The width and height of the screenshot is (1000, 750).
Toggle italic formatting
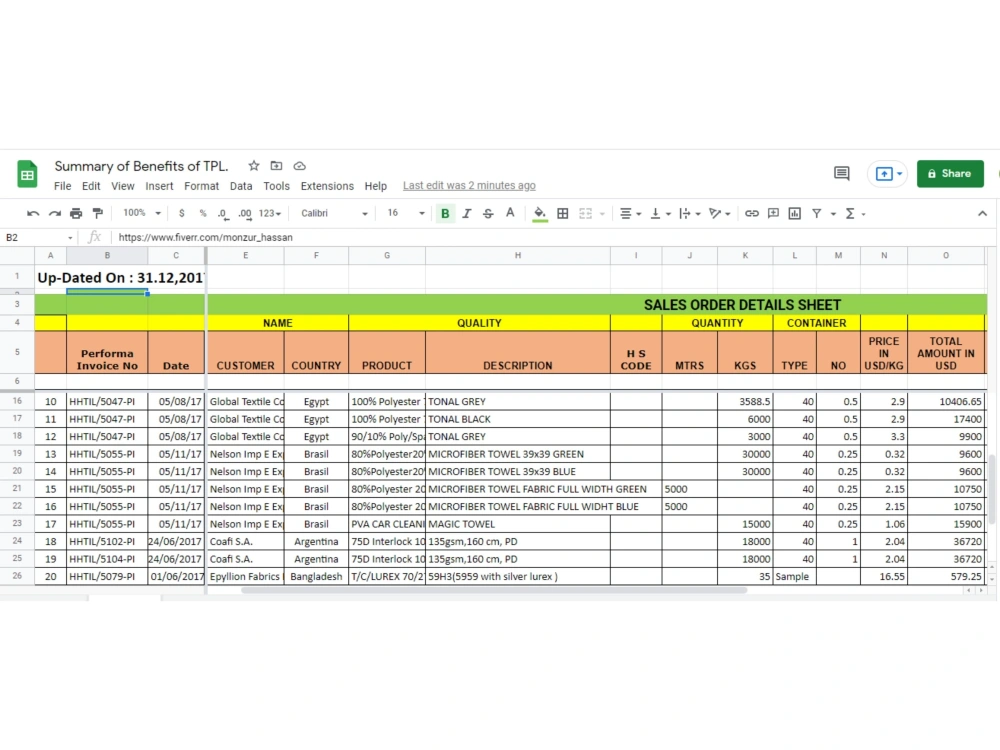point(467,214)
